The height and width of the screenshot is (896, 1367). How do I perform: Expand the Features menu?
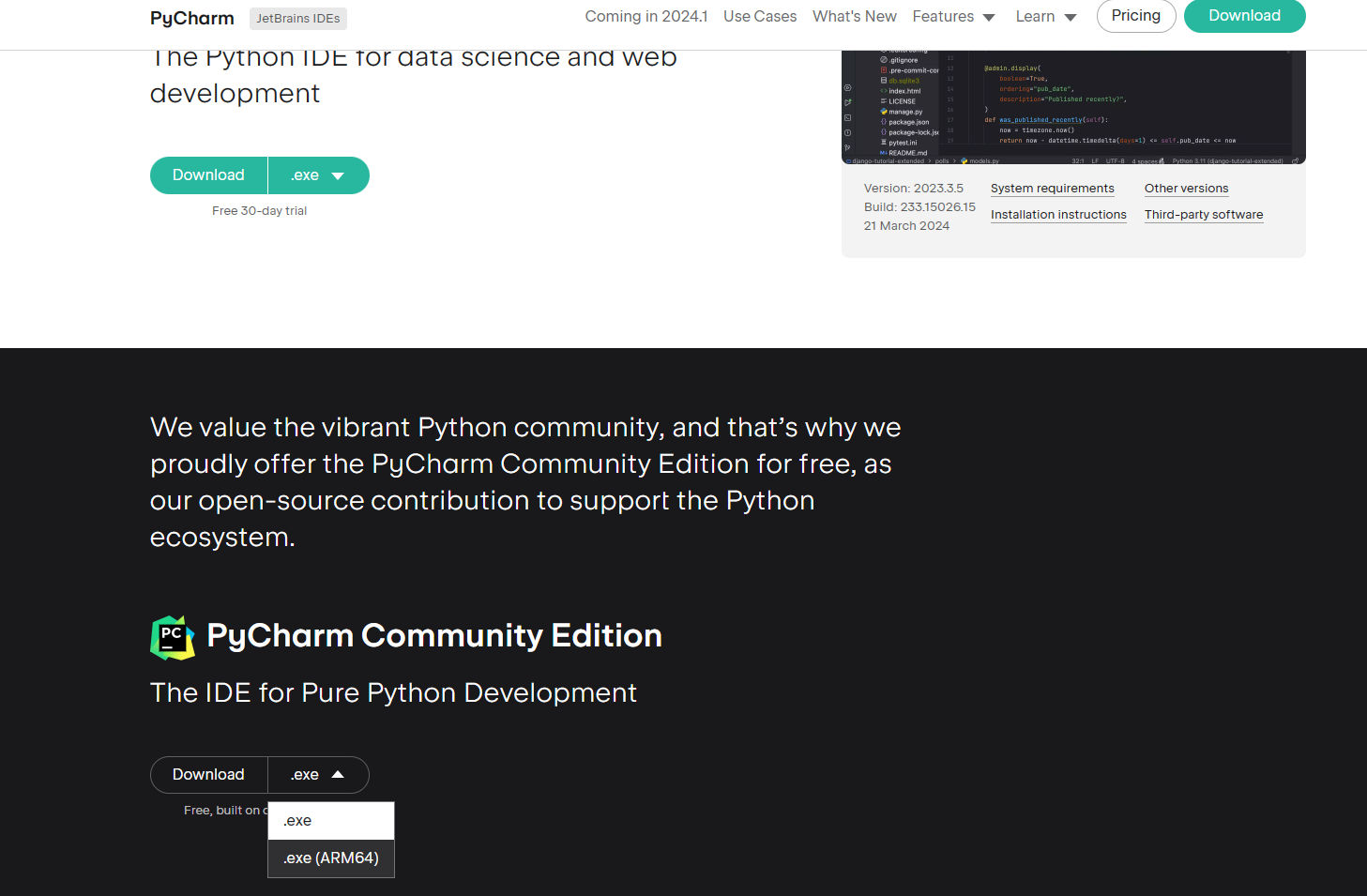953,17
